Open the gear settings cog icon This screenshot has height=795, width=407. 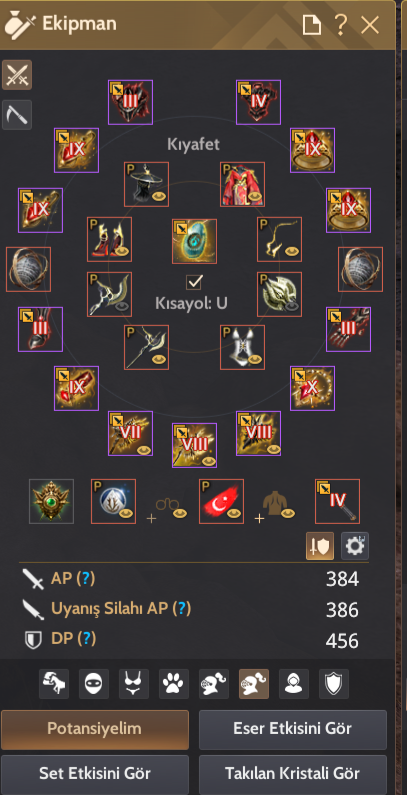click(x=355, y=546)
